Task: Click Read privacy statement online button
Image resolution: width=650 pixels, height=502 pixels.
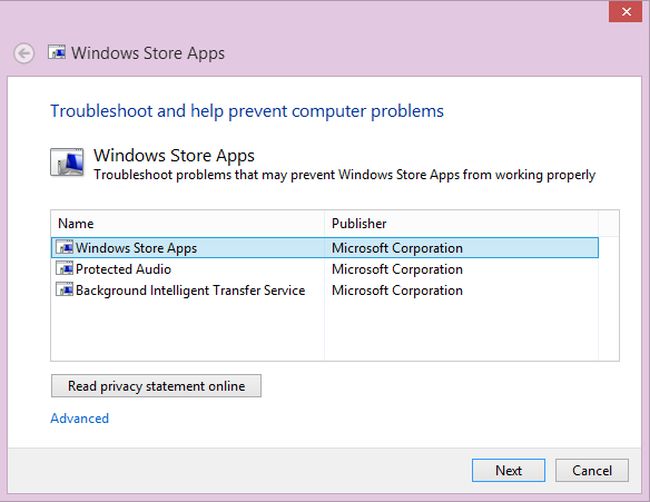Action: pos(156,386)
